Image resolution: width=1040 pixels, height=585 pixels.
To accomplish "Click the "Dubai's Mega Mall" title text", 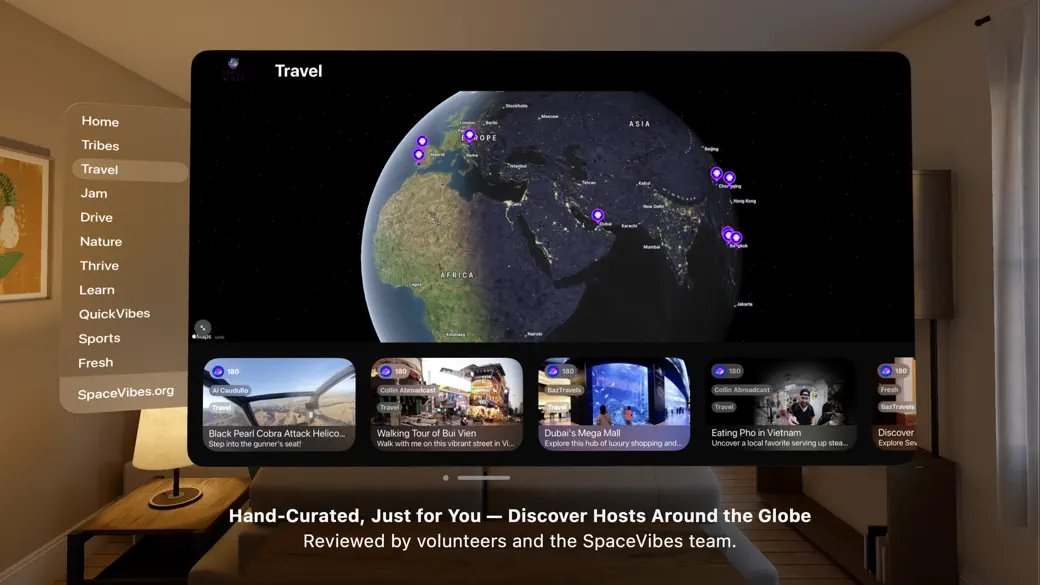I will click(582, 433).
